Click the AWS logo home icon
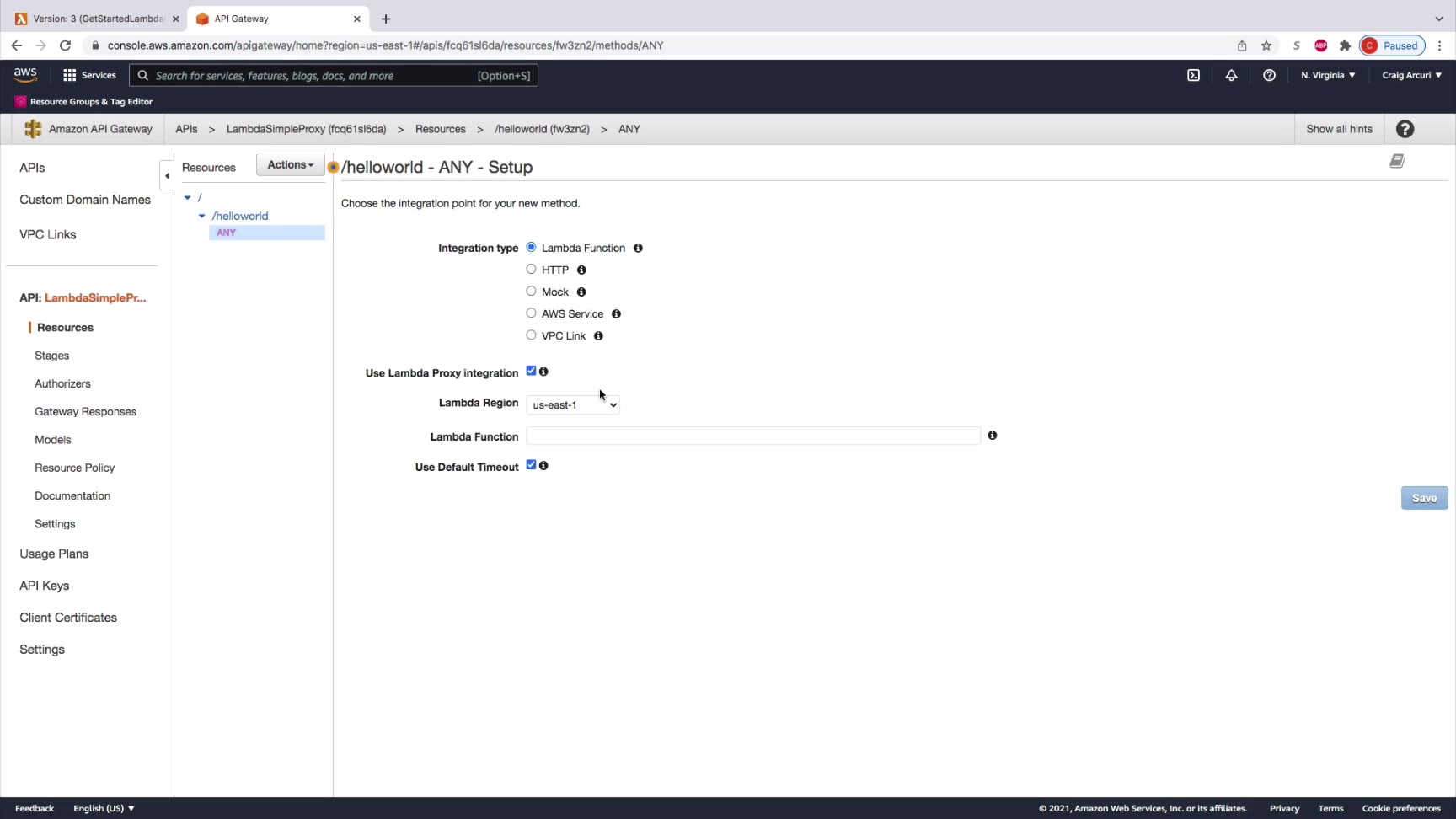 click(x=25, y=75)
